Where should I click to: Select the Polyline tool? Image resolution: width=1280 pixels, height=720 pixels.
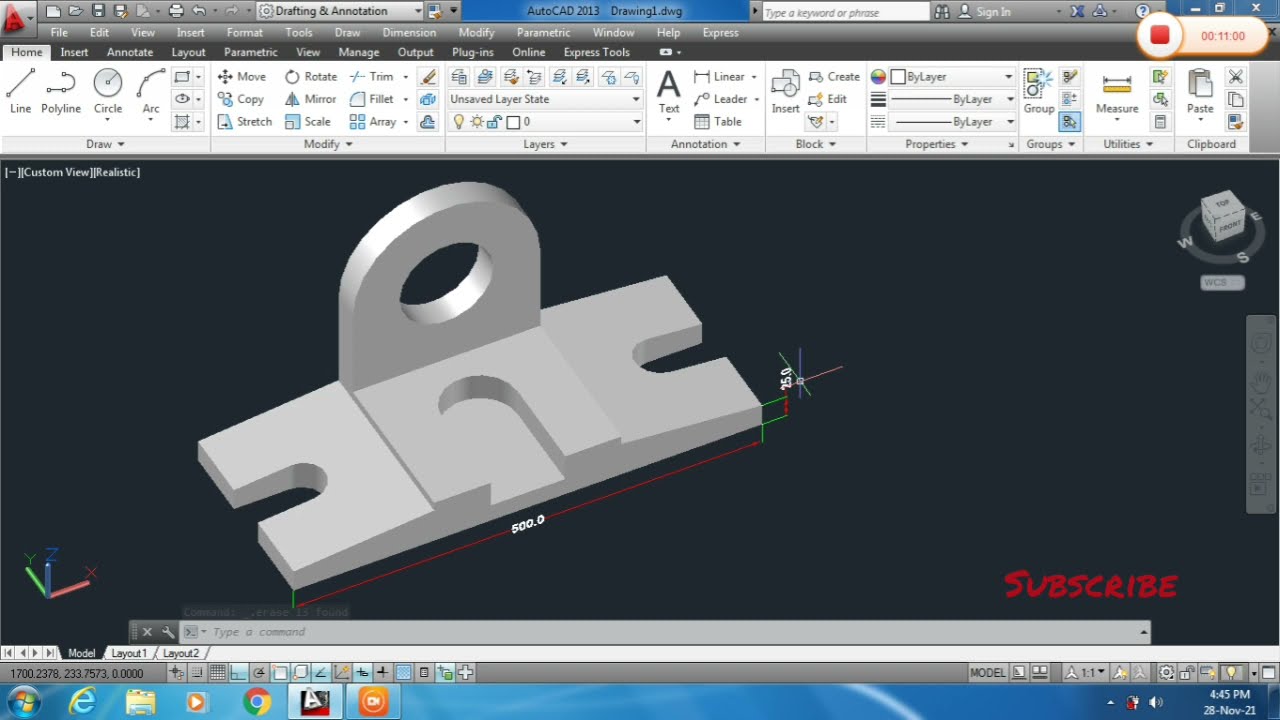(61, 91)
